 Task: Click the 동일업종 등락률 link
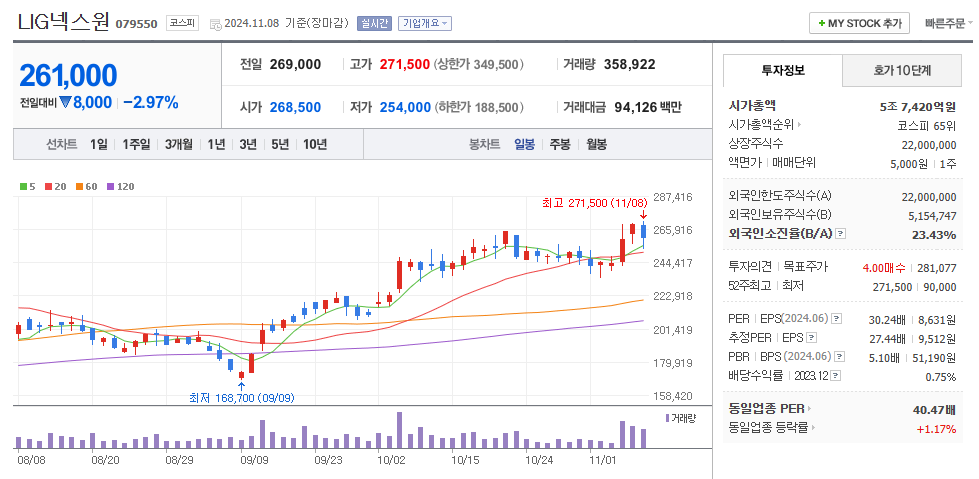click(x=768, y=428)
